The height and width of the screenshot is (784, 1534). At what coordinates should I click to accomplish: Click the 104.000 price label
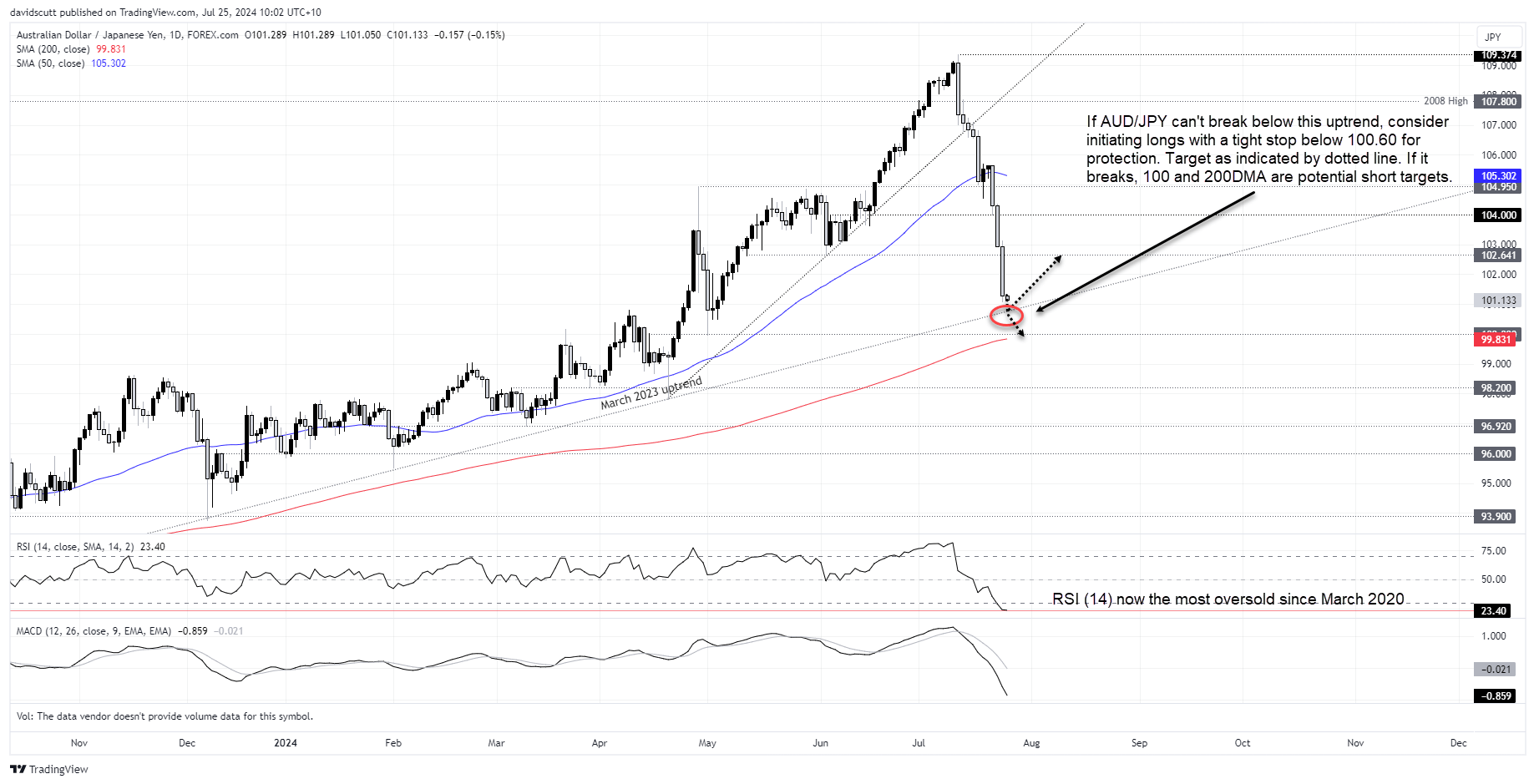[x=1498, y=215]
